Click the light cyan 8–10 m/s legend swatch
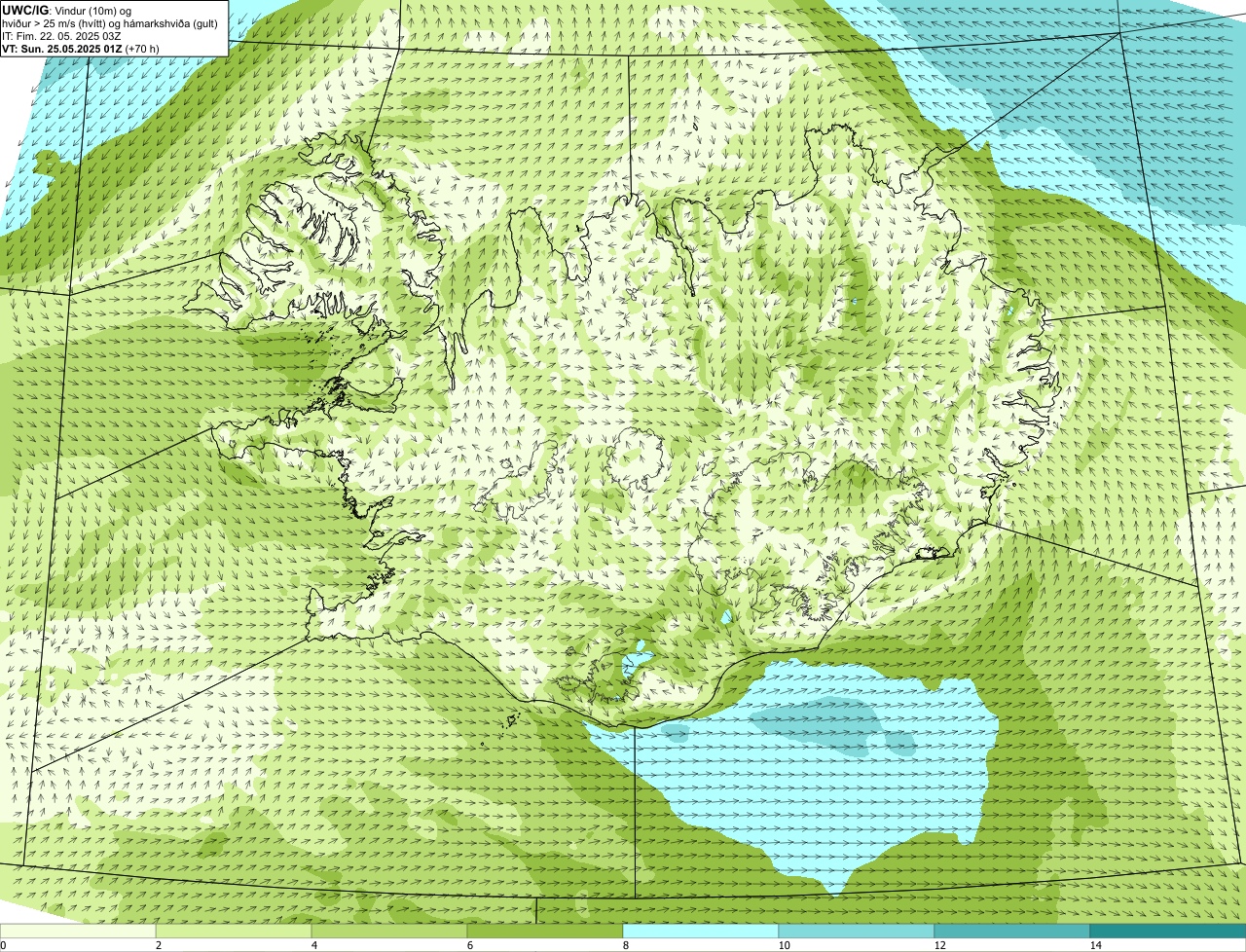Screen dimensions: 1246x952 coord(701,932)
